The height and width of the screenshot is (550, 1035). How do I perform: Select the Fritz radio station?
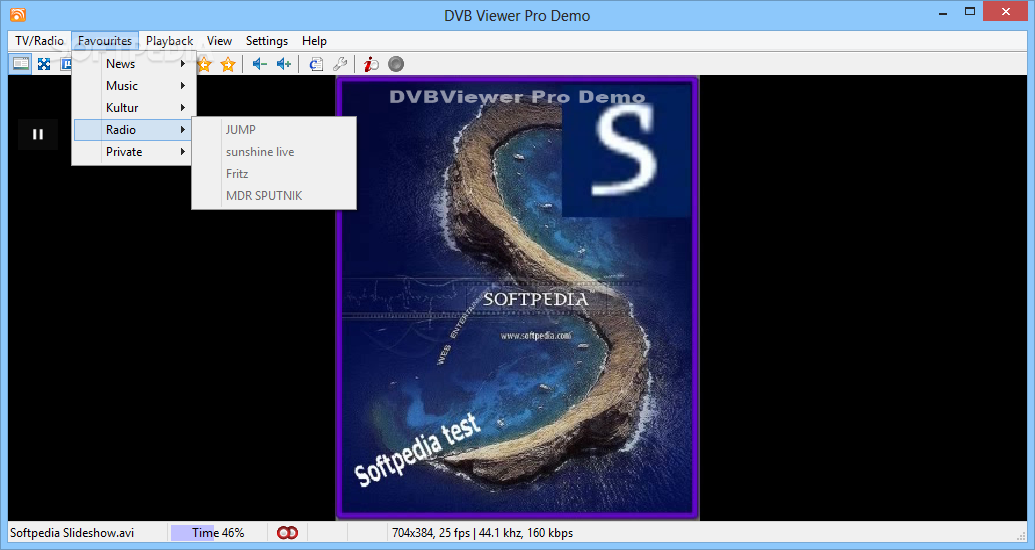point(274,174)
